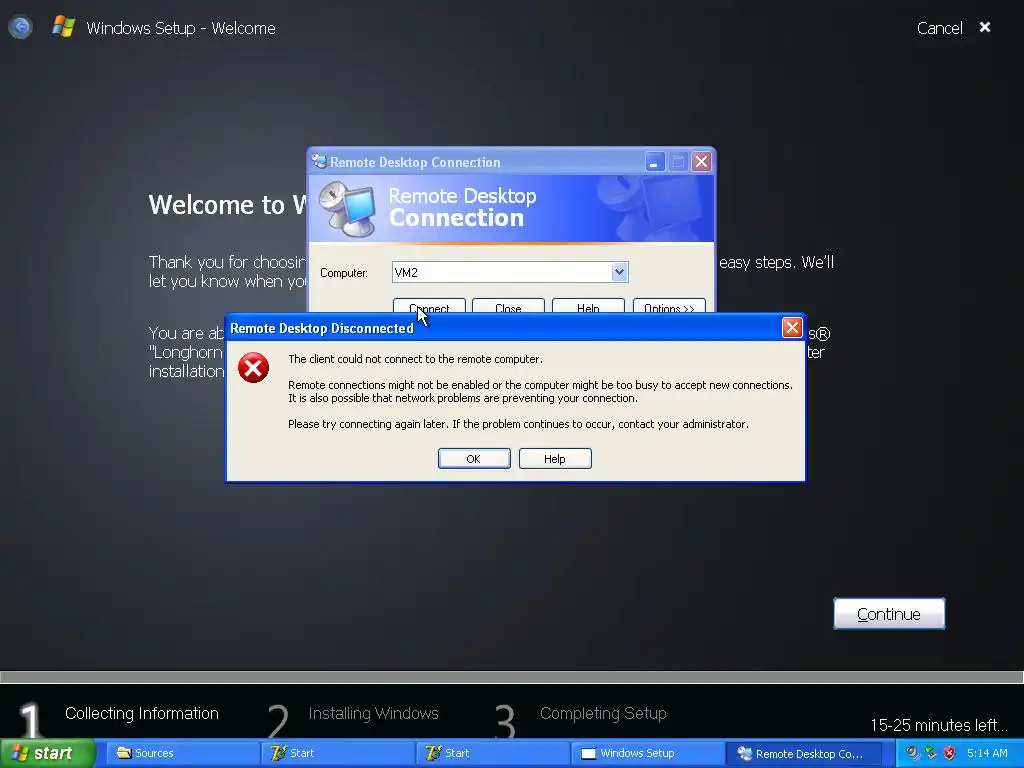This screenshot has width=1024, height=768.
Task: Click the Windows flag logo in Setup header
Action: point(64,27)
